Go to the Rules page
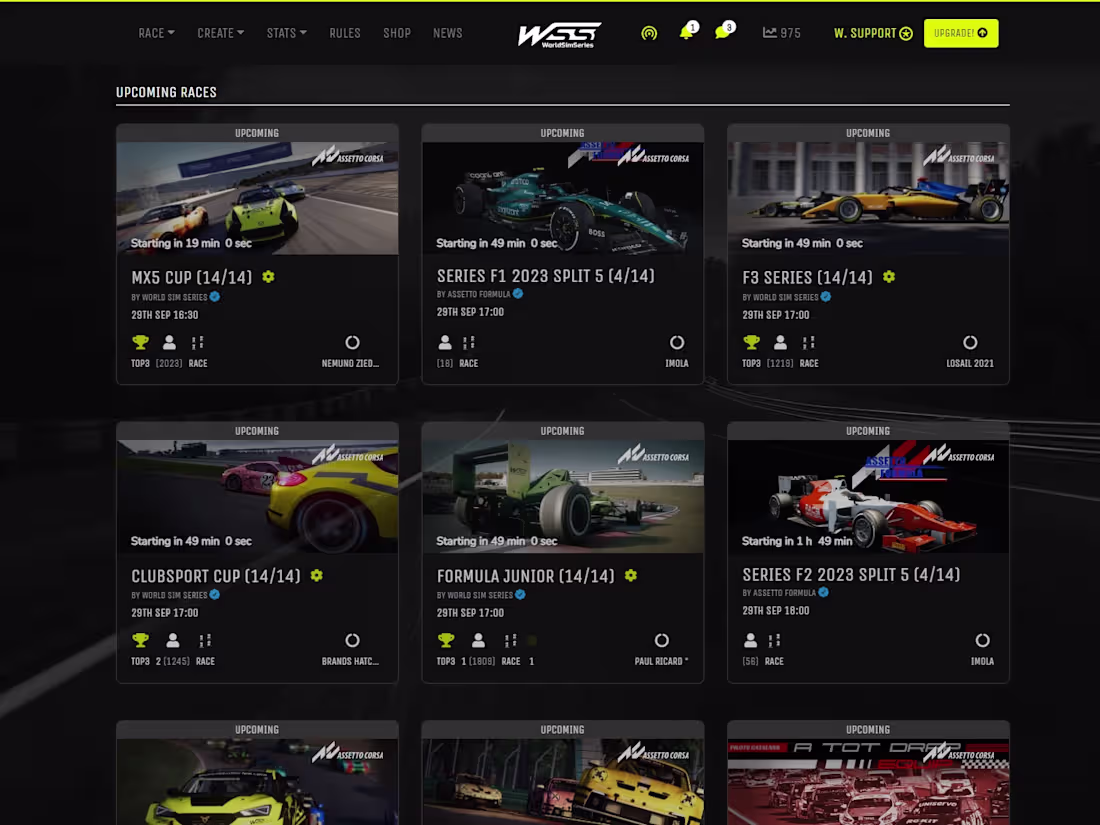The height and width of the screenshot is (825, 1100). pyautogui.click(x=344, y=33)
